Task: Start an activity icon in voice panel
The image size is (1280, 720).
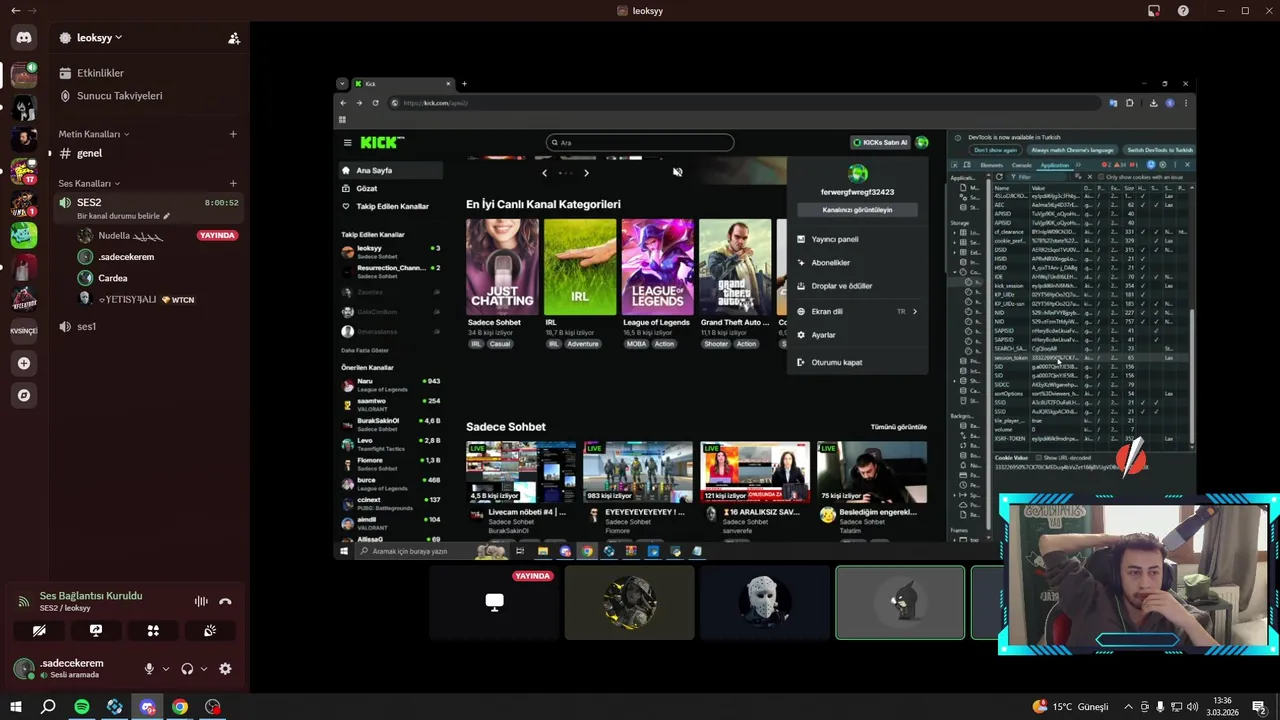Action: [x=153, y=631]
